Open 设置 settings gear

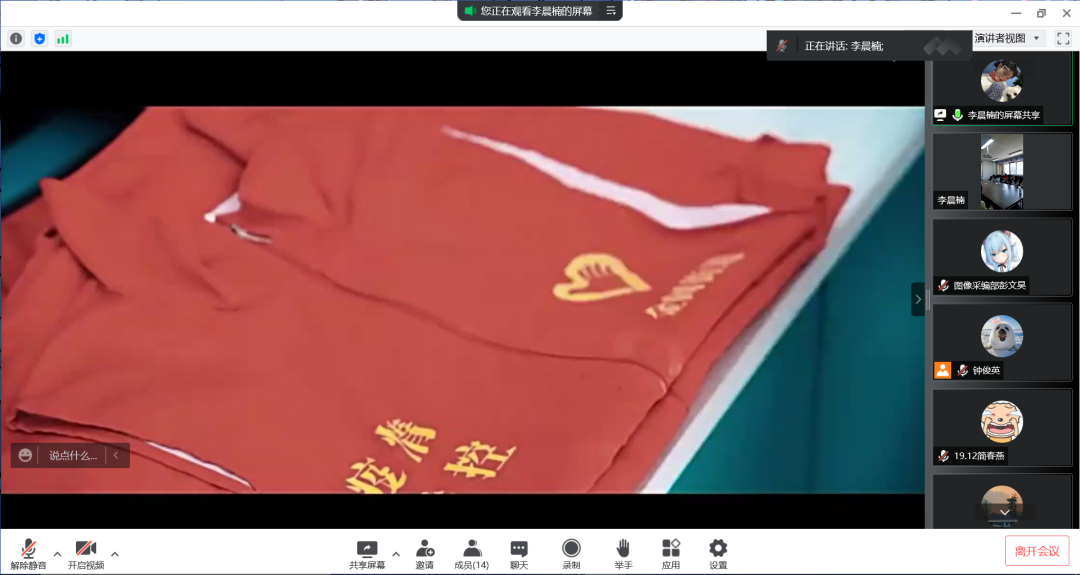tap(718, 548)
